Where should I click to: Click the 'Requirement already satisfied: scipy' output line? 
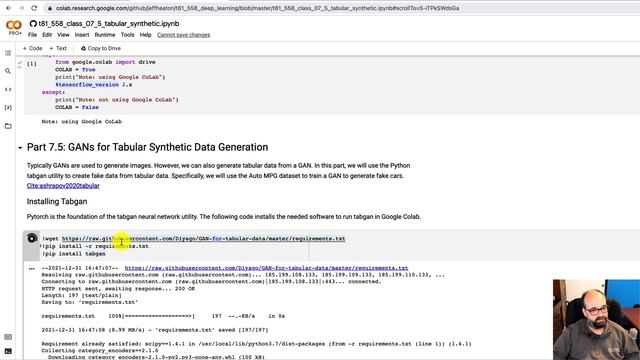tap(256, 344)
